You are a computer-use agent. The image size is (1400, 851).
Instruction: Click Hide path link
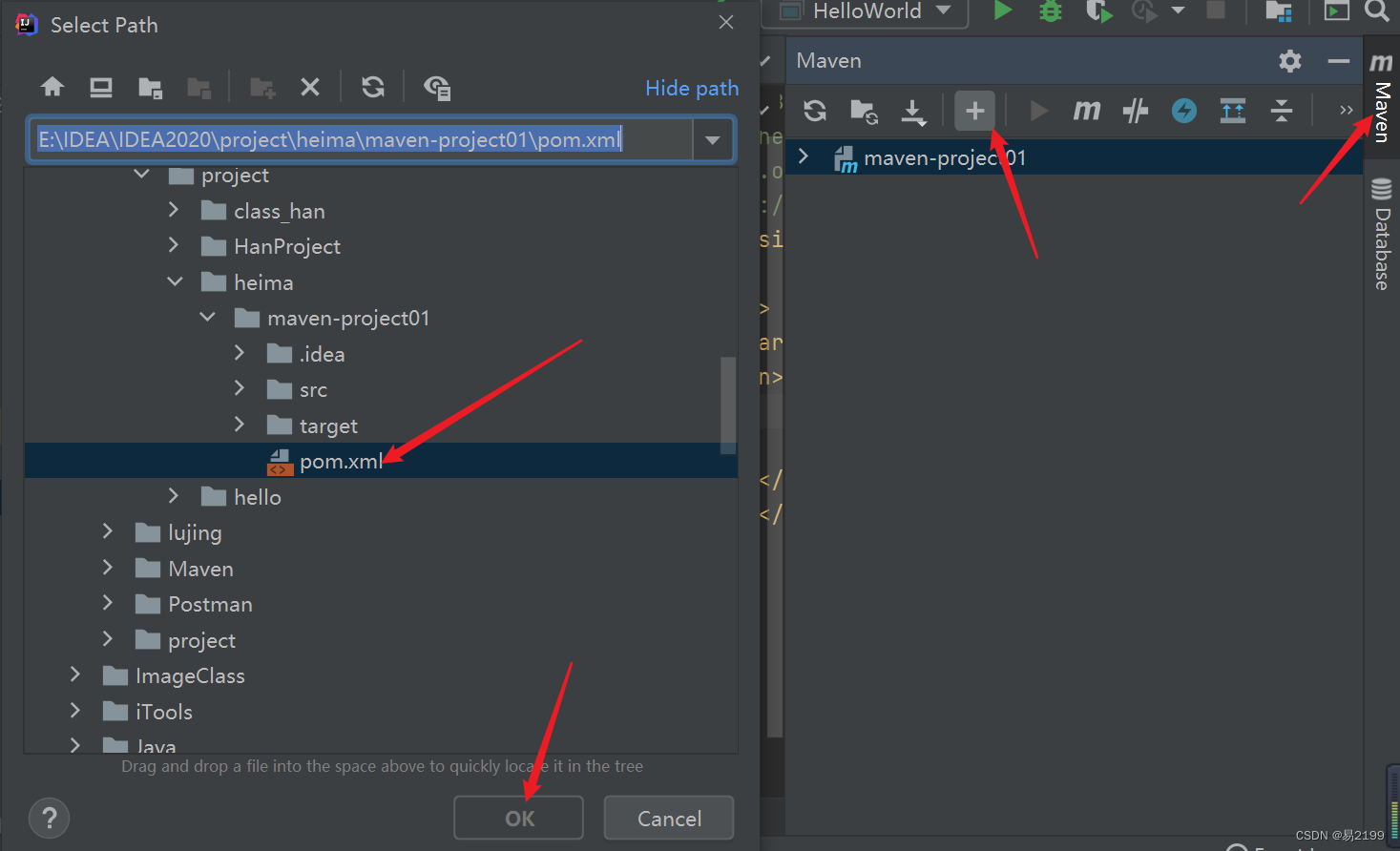click(x=692, y=89)
